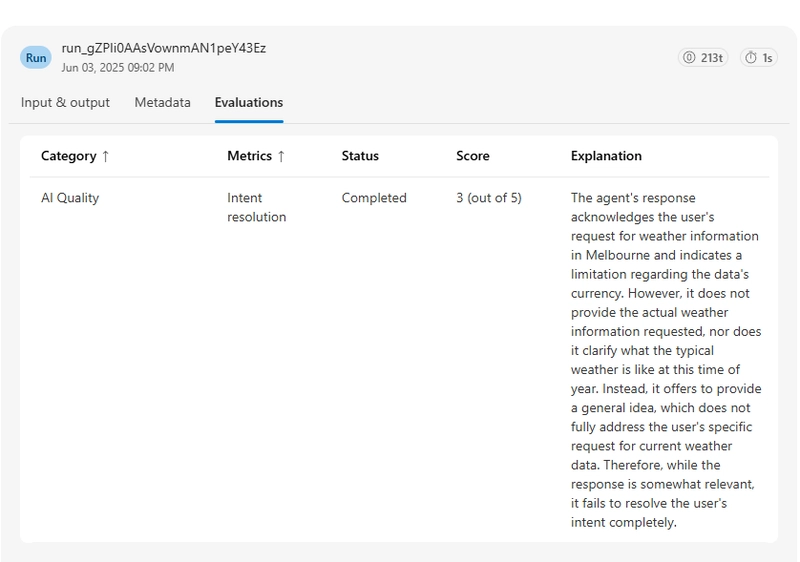Click the Score column header
This screenshot has height=562, width=800.
(473, 156)
